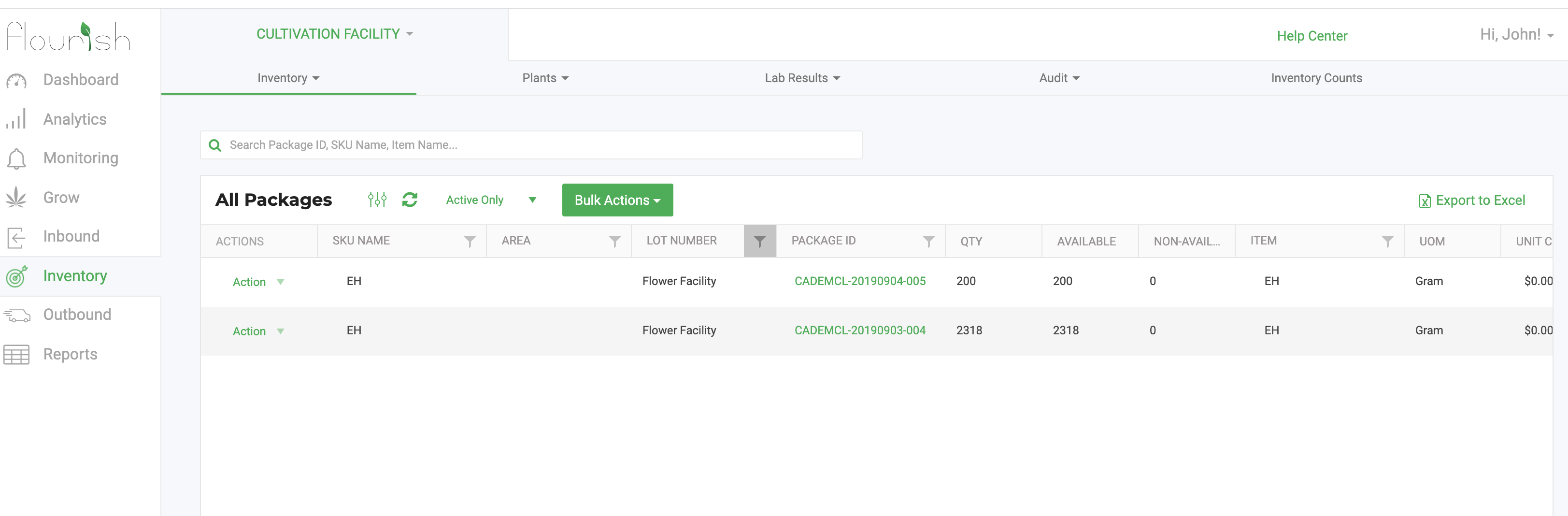Open the Hi, John! user menu
The image size is (1568, 516).
click(1517, 35)
